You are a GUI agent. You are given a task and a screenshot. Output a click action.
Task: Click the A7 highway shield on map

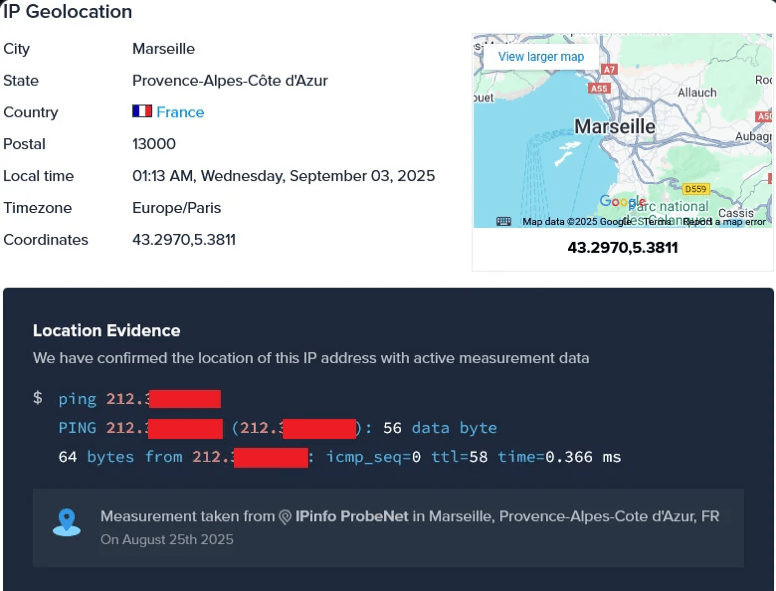tap(610, 69)
